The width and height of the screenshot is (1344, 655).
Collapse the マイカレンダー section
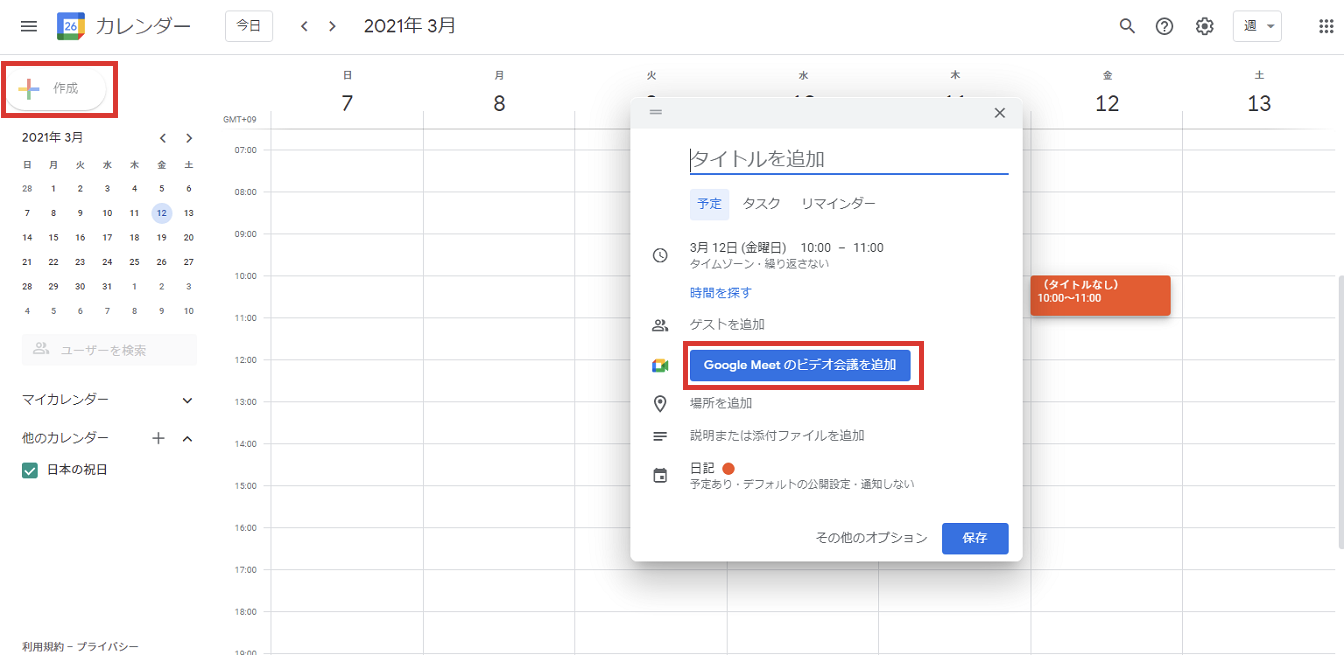tap(186, 399)
